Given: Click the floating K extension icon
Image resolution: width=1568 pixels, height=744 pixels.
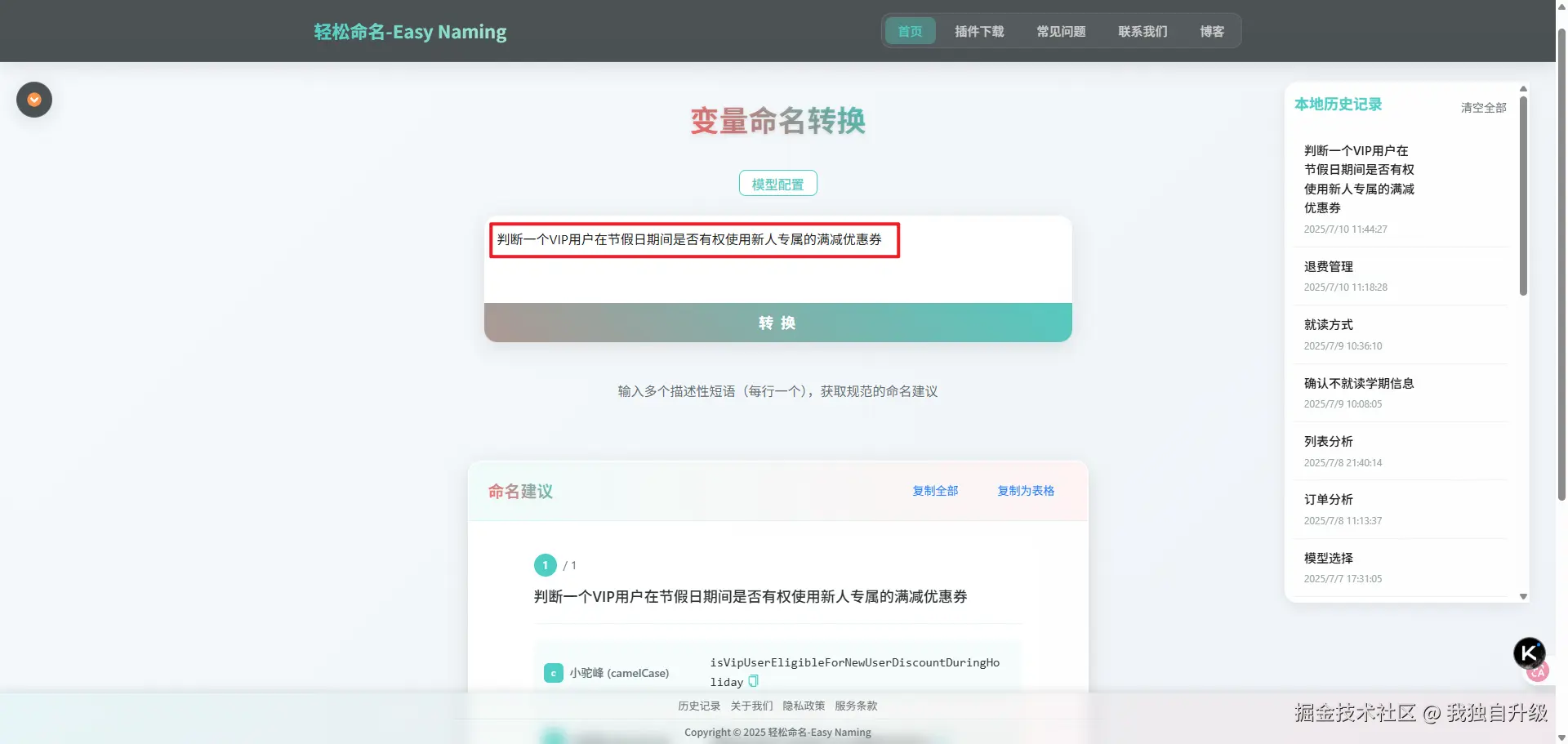Looking at the screenshot, I should (1528, 653).
